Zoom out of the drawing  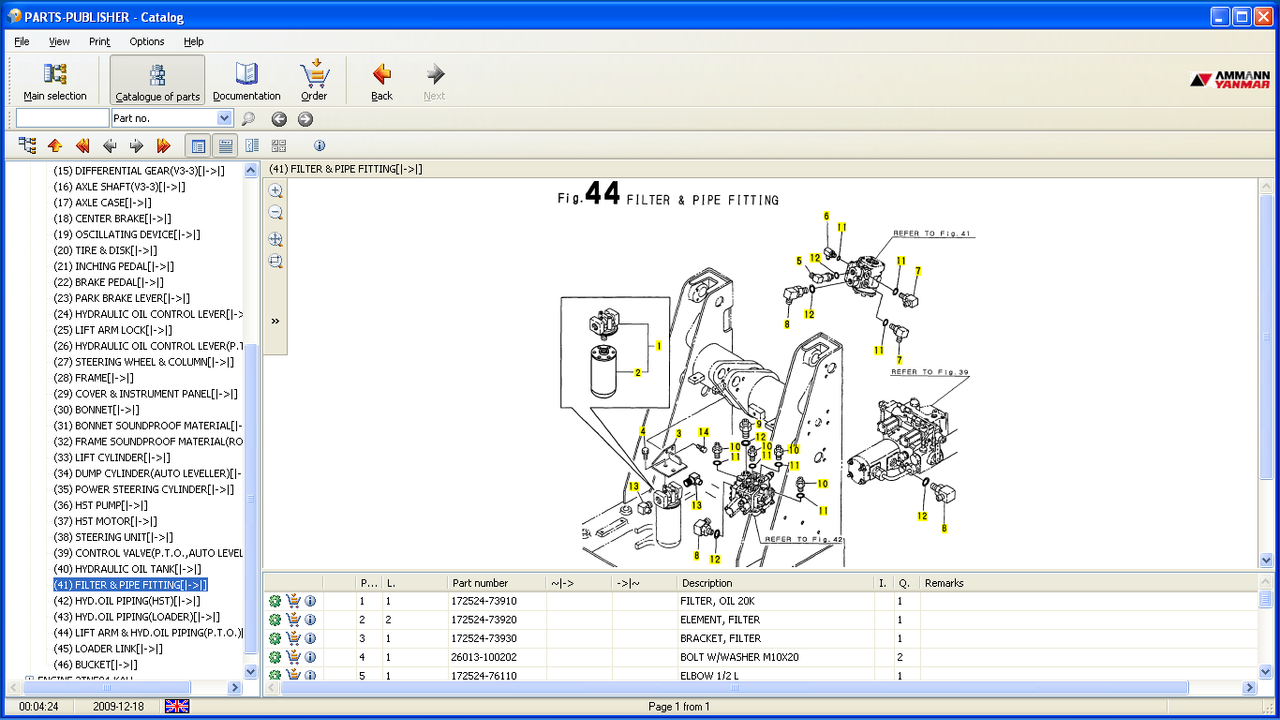point(276,213)
